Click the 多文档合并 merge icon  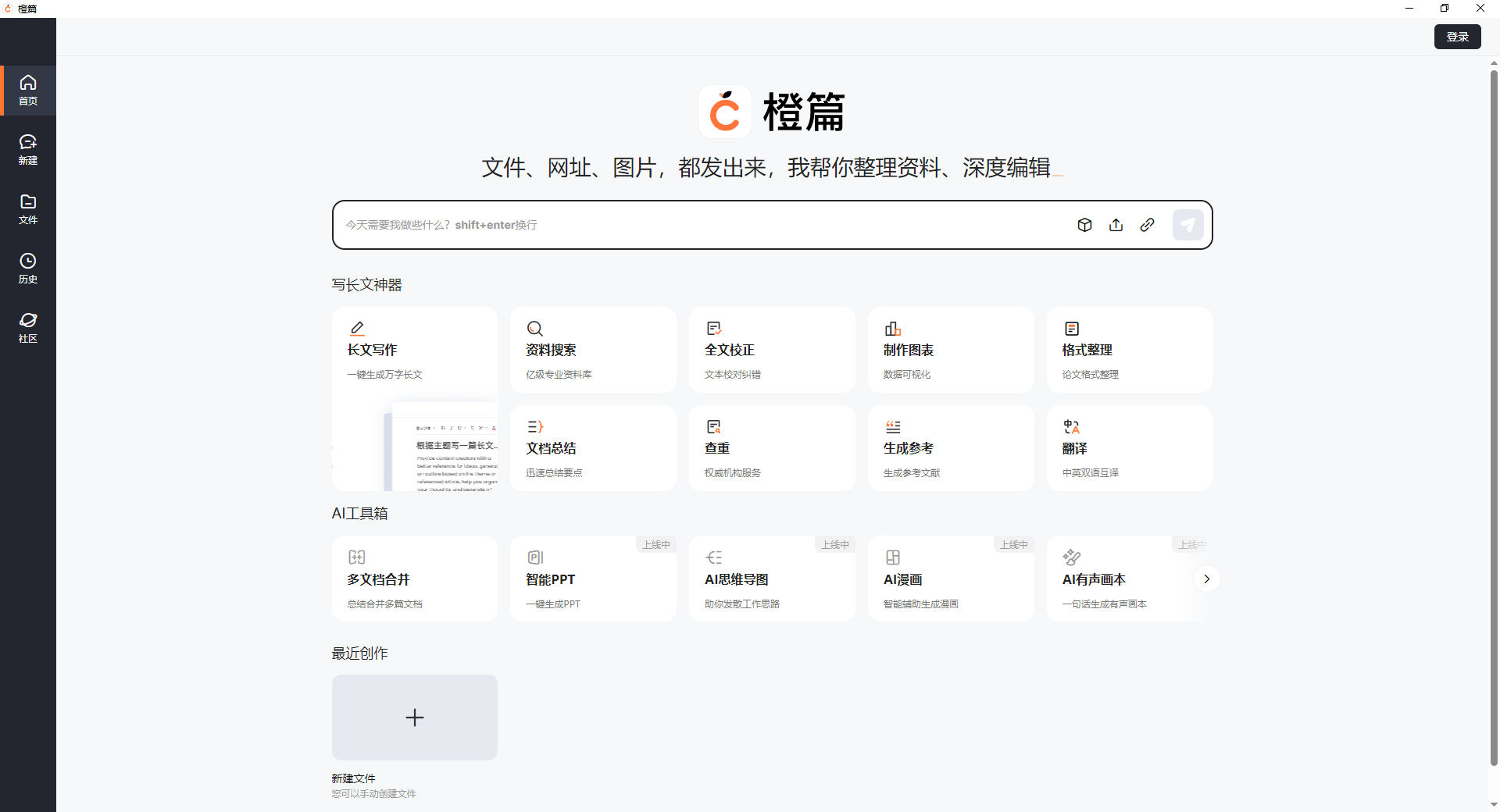[357, 557]
